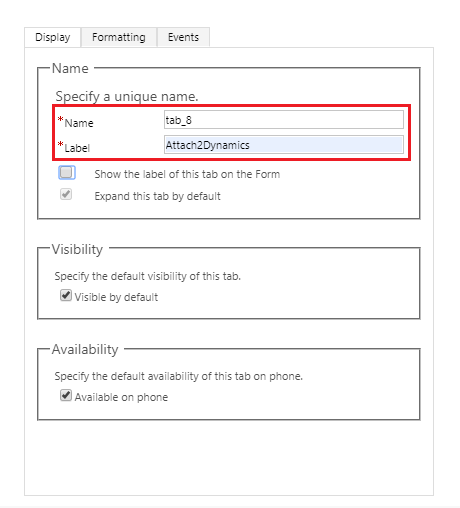Click the Show the label text
460x508 pixels.
pyautogui.click(x=187, y=174)
